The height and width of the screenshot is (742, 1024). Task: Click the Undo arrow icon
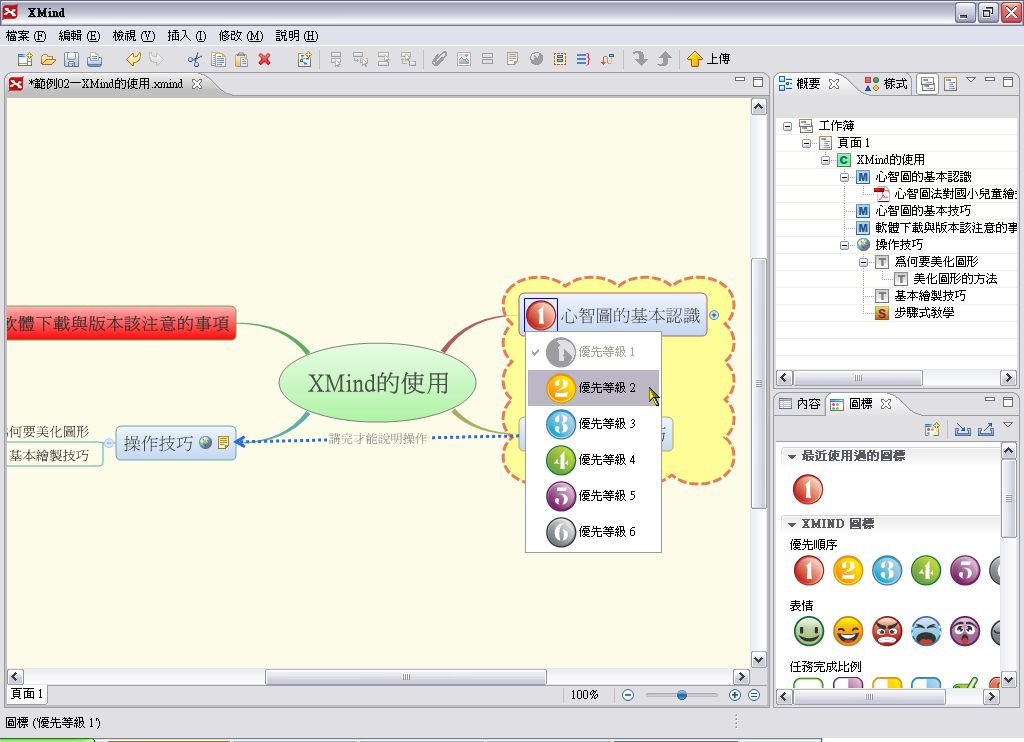click(x=133, y=59)
